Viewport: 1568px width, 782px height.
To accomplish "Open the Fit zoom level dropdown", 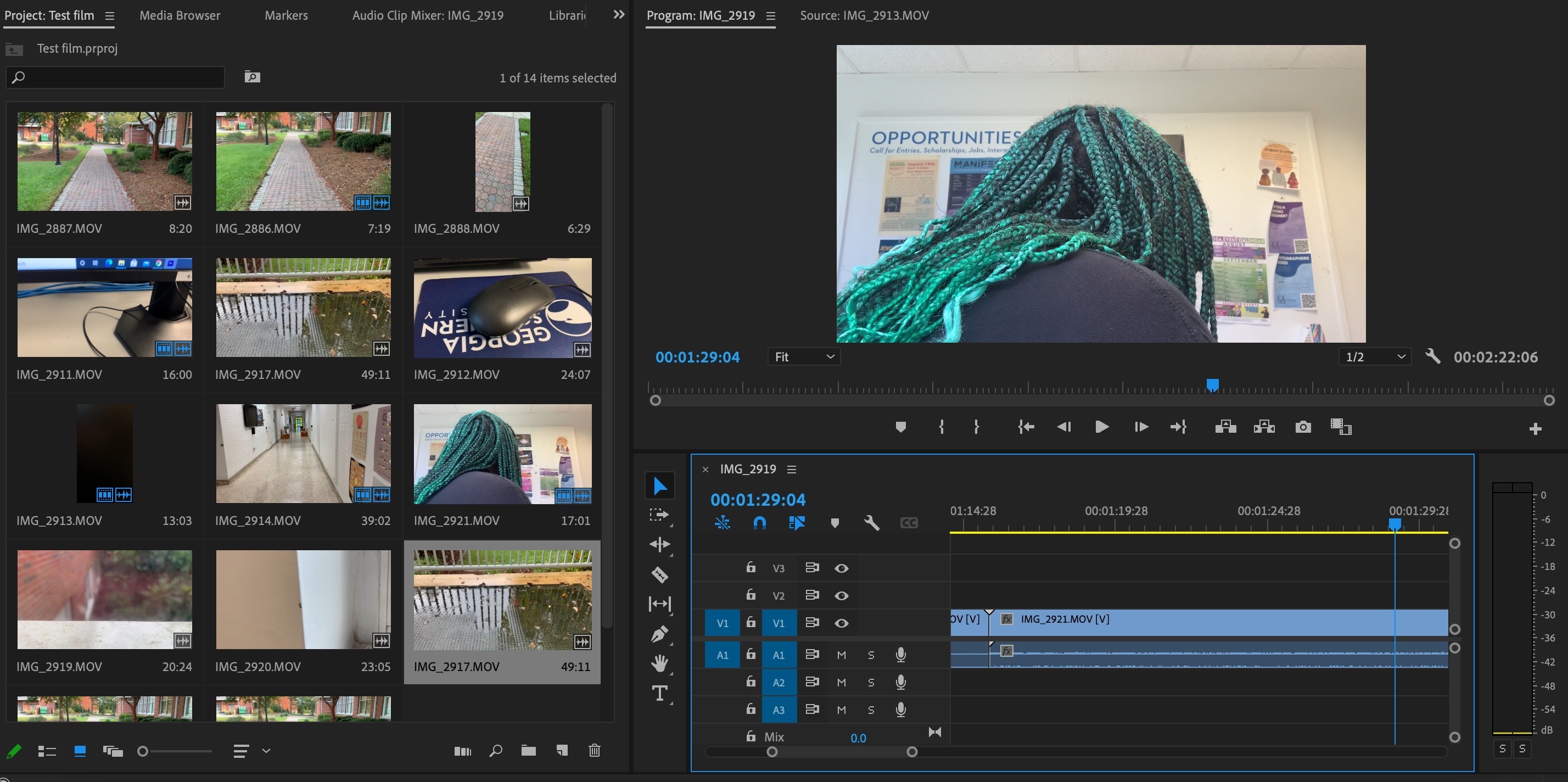I will (803, 357).
